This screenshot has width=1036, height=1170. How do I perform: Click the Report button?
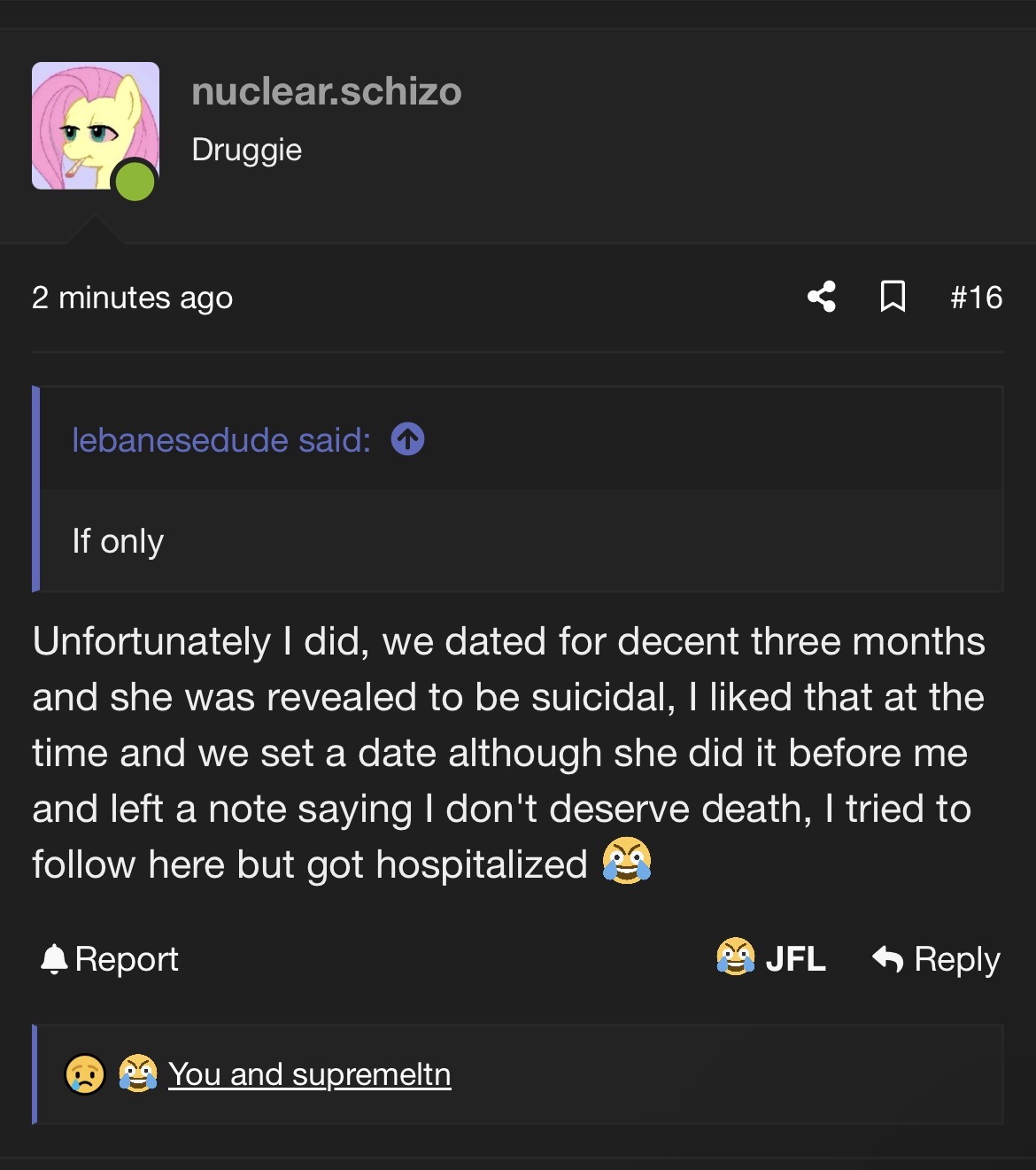tap(110, 959)
